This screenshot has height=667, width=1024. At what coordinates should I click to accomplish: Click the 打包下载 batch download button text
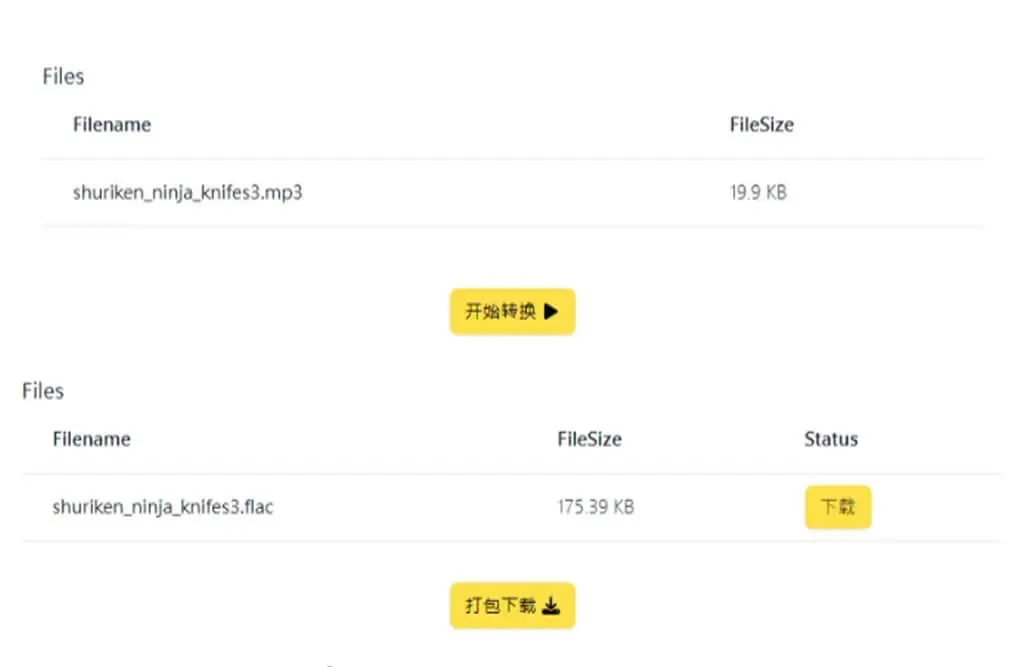click(500, 606)
